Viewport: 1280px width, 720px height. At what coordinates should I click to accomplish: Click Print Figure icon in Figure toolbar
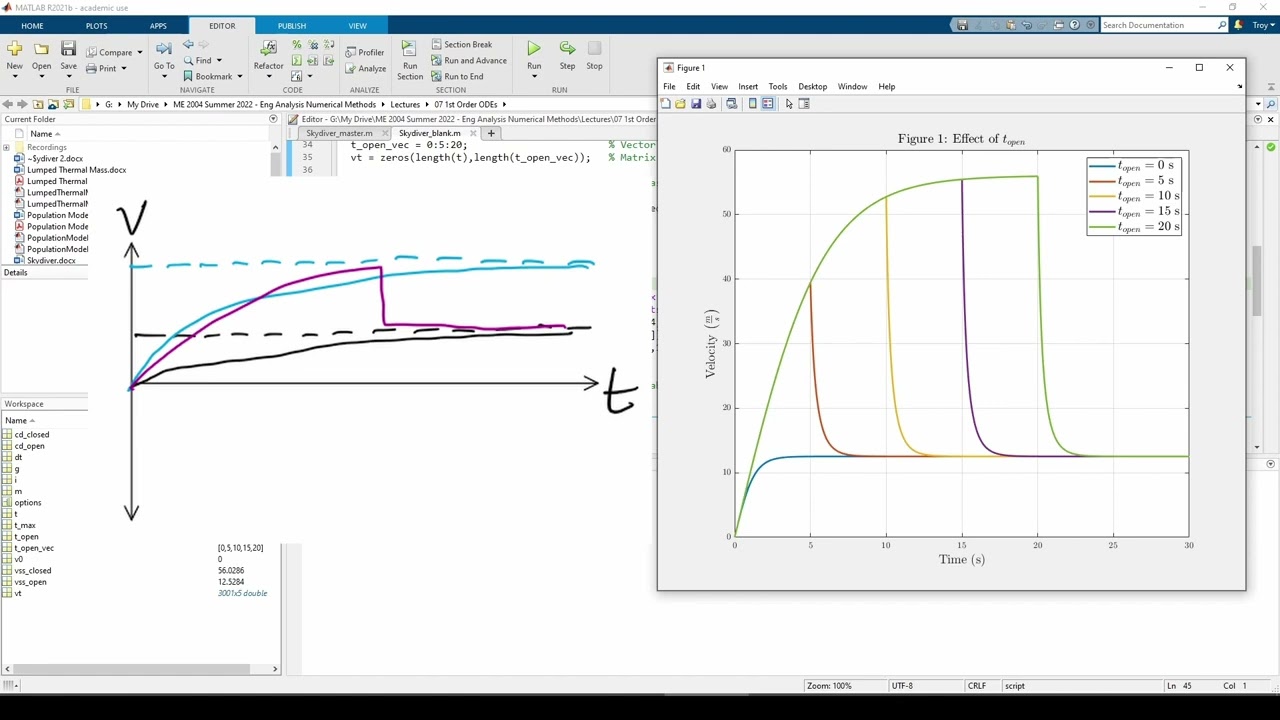(711, 104)
